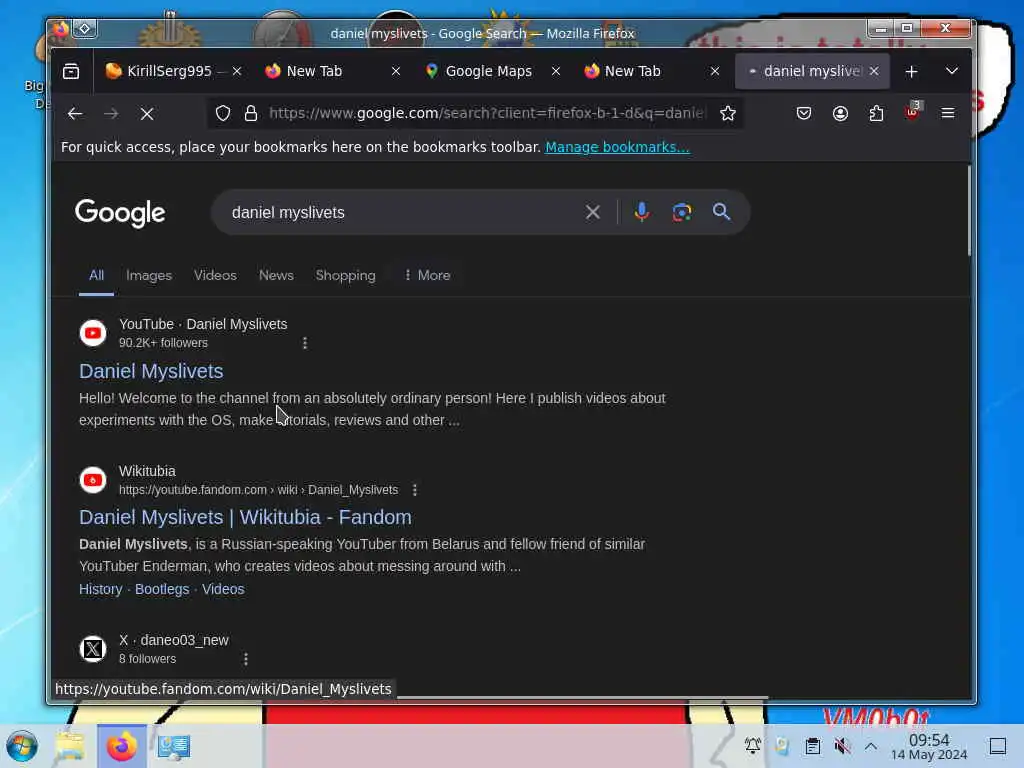List all tabs dropdown arrow

952,71
